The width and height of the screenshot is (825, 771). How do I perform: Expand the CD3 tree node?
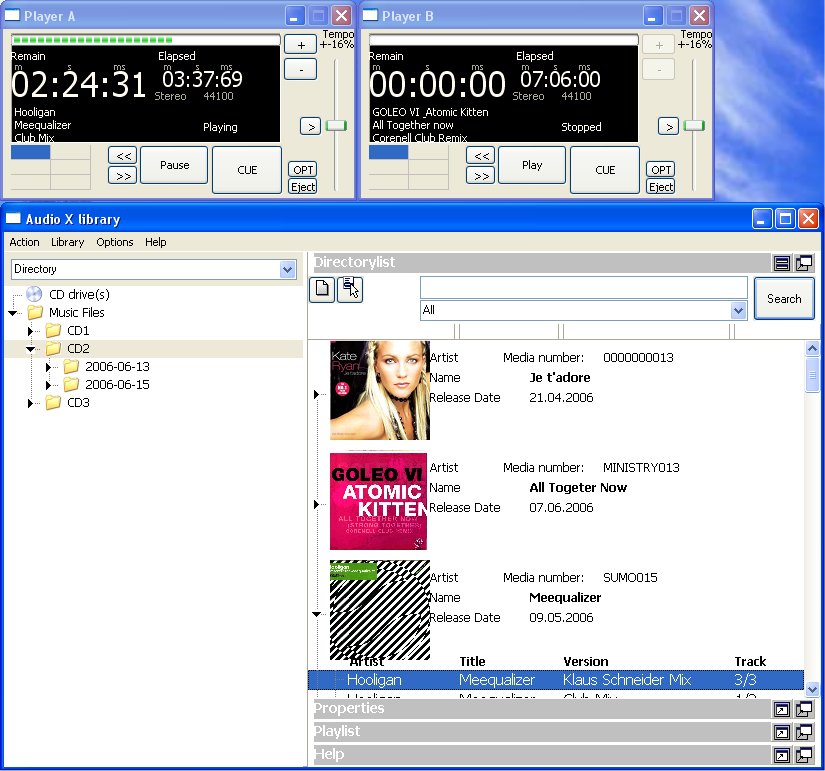click(31, 403)
